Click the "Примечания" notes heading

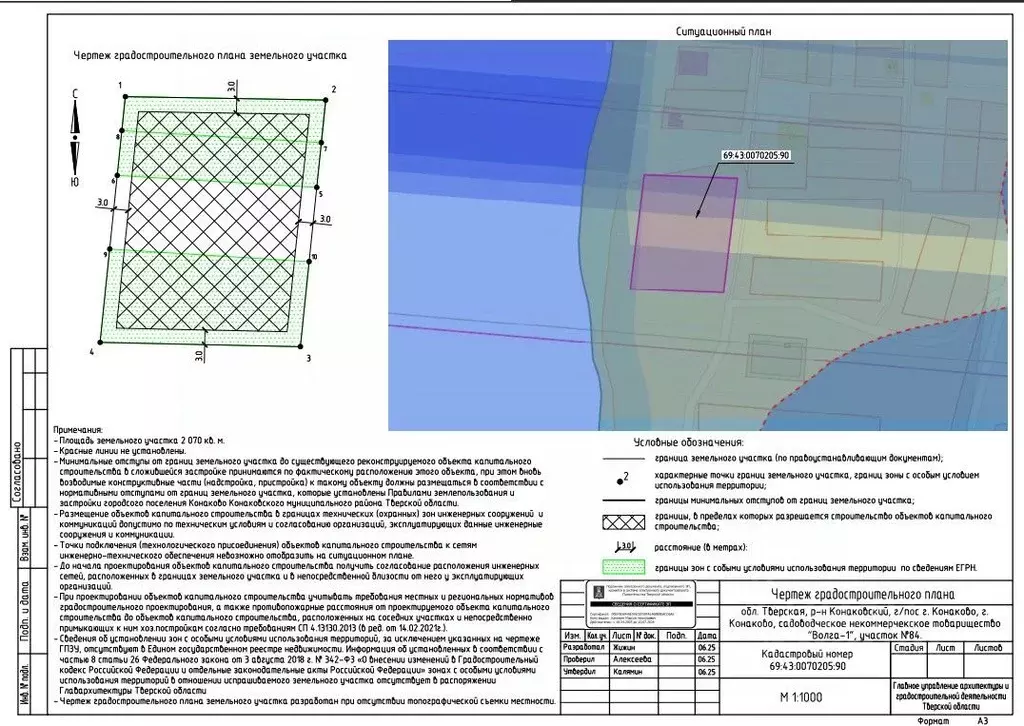(x=78, y=430)
